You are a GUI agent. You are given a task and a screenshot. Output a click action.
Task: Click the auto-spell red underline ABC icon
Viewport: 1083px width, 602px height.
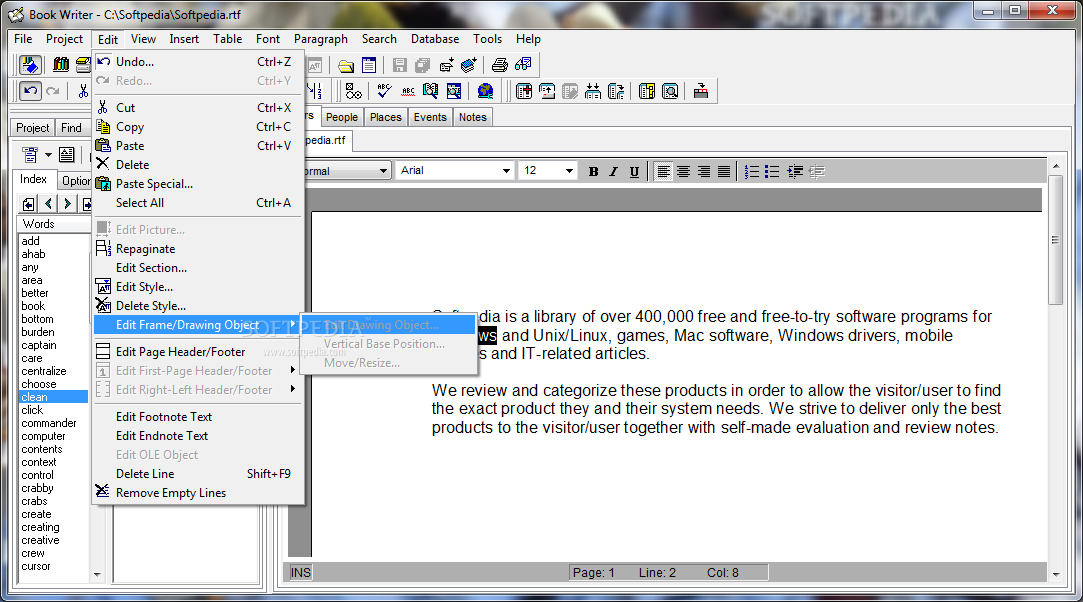(x=408, y=91)
